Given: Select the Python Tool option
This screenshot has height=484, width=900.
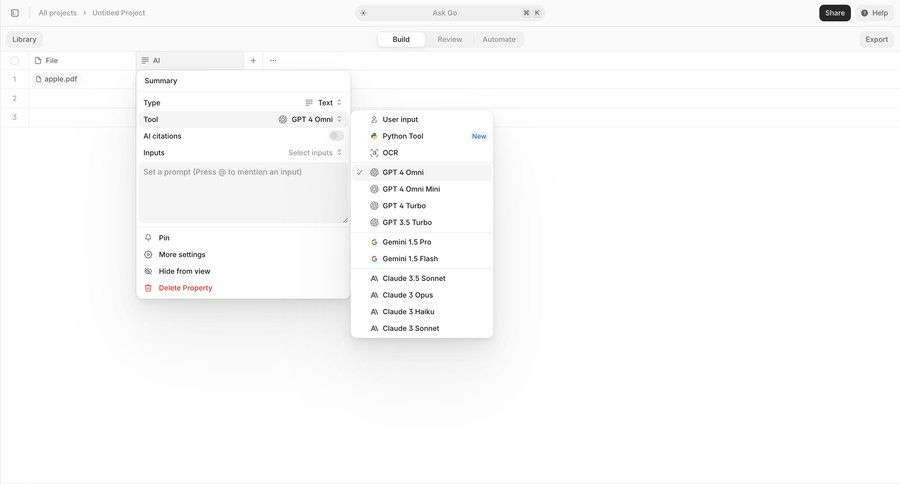Looking at the screenshot, I should (x=422, y=136).
